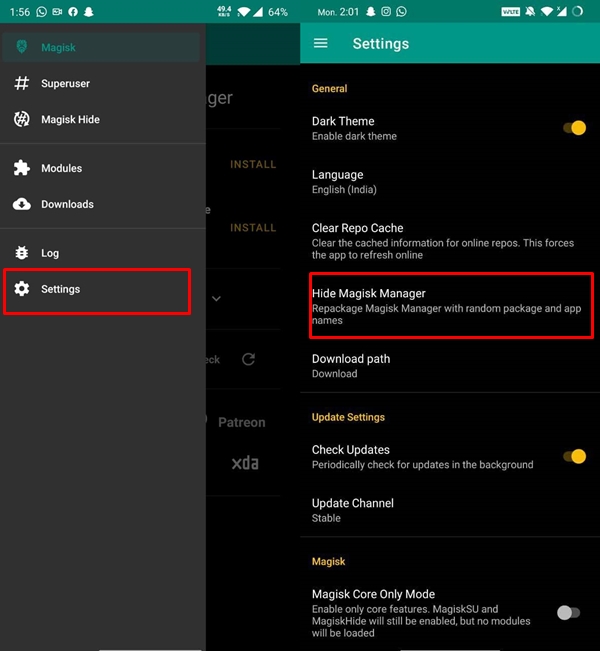Image resolution: width=600 pixels, height=651 pixels.
Task: Open the Superuser menu item
Action: point(103,83)
